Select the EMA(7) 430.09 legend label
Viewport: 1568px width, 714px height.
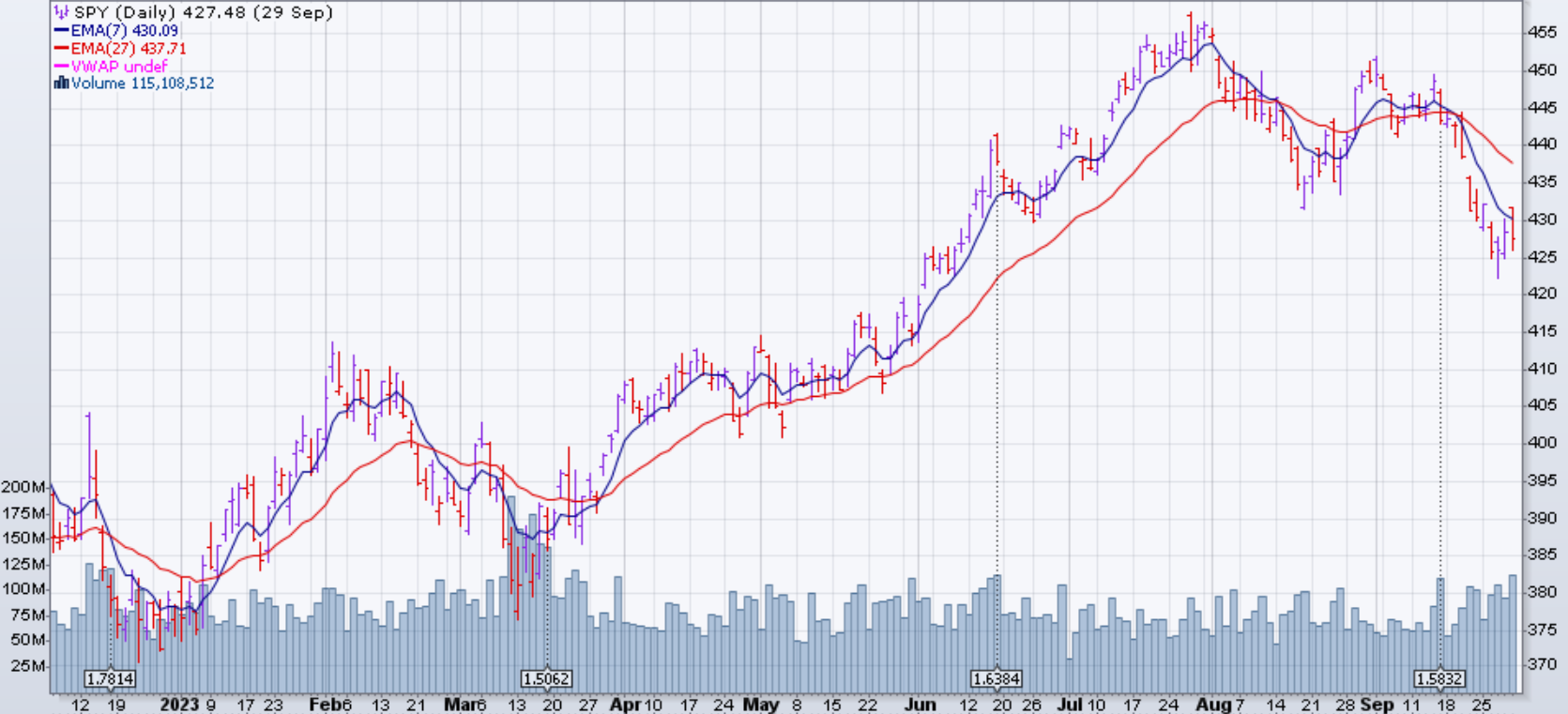click(124, 31)
